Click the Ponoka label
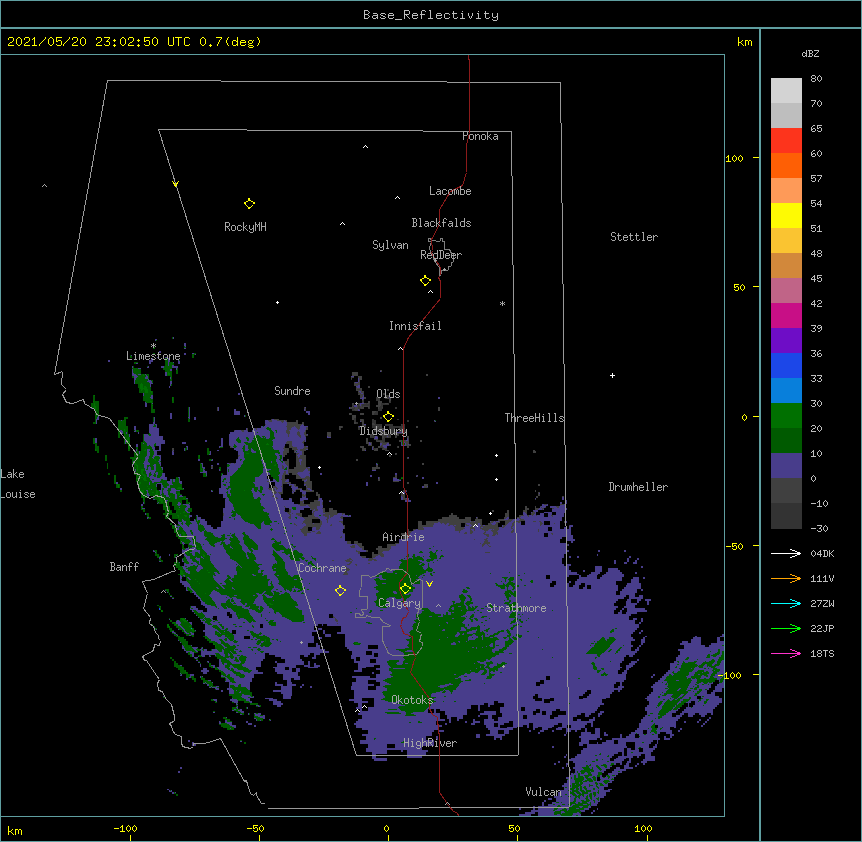 coord(480,136)
